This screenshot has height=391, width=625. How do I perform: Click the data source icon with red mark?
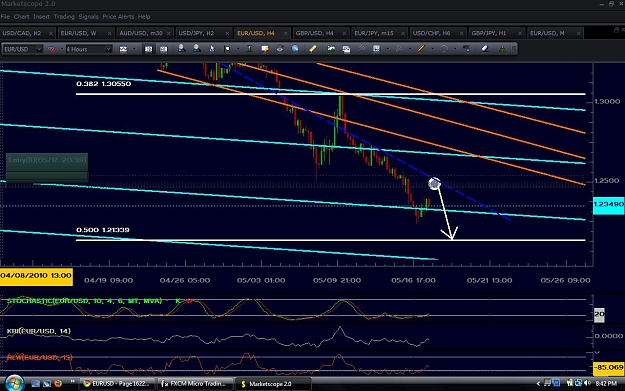51,49
